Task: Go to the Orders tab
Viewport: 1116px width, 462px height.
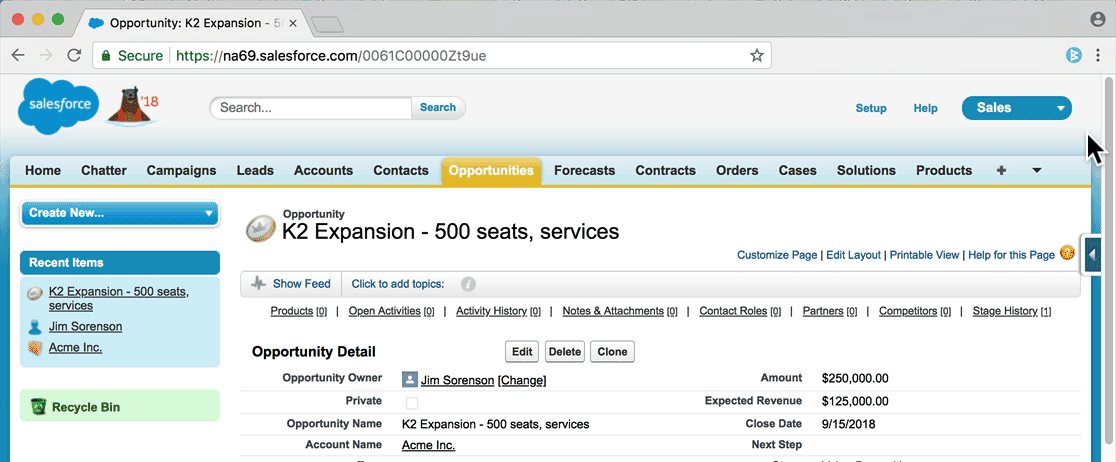Action: click(x=737, y=170)
